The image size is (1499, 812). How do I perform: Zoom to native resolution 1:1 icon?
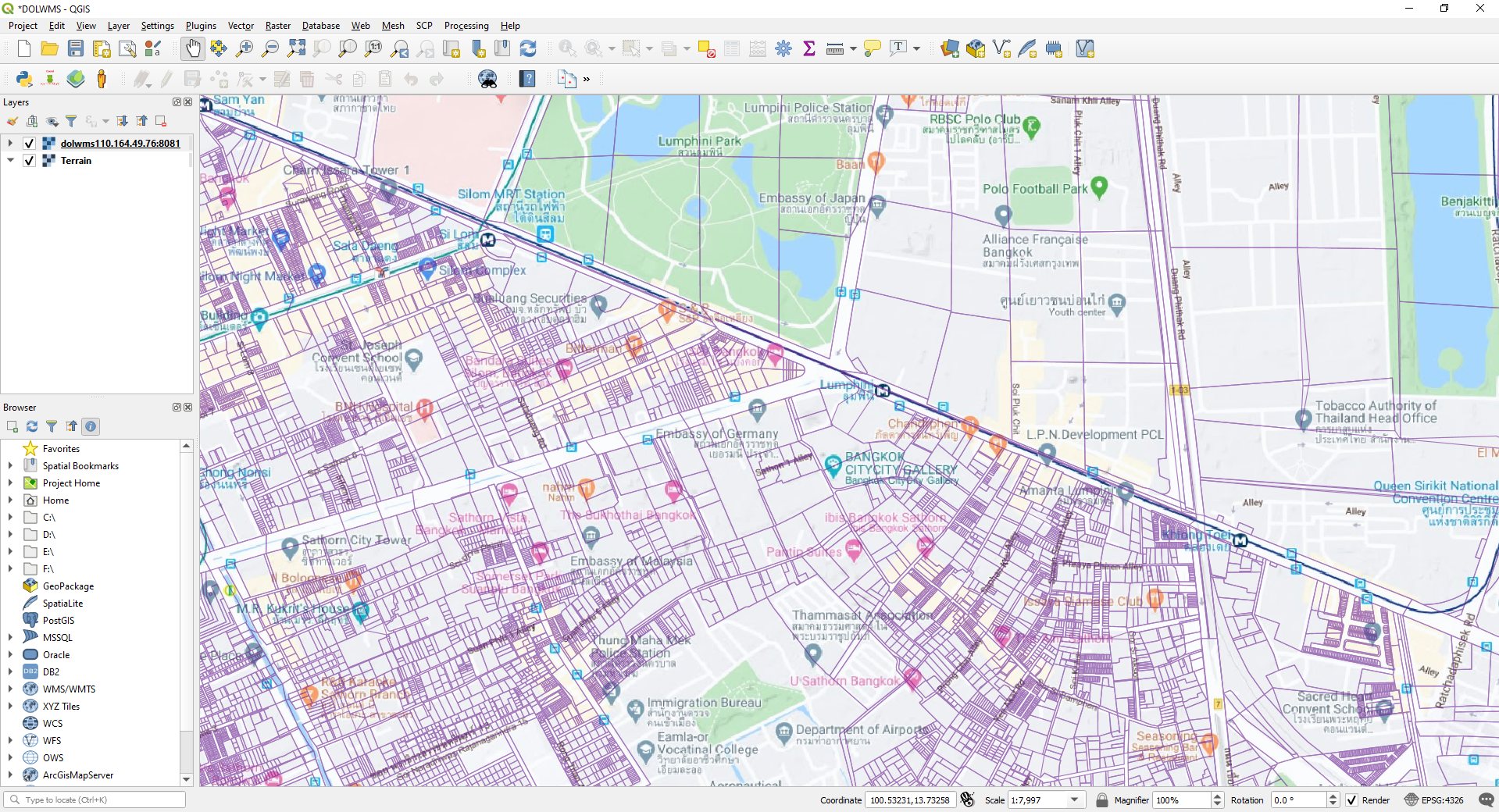373,49
